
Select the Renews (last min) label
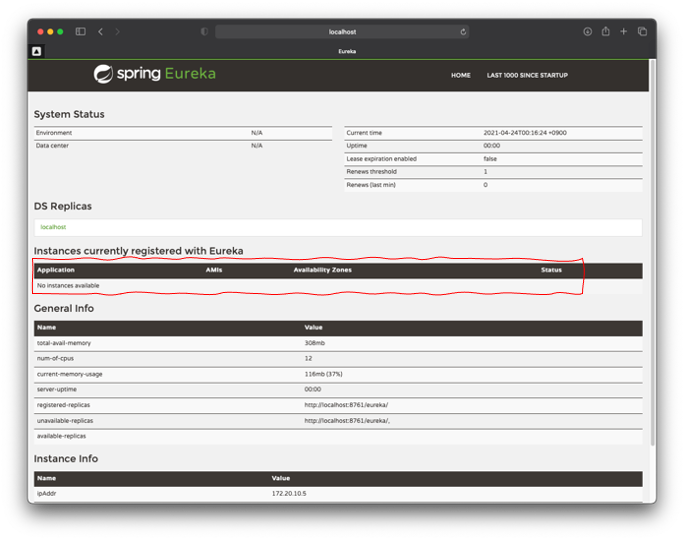pyautogui.click(x=371, y=185)
